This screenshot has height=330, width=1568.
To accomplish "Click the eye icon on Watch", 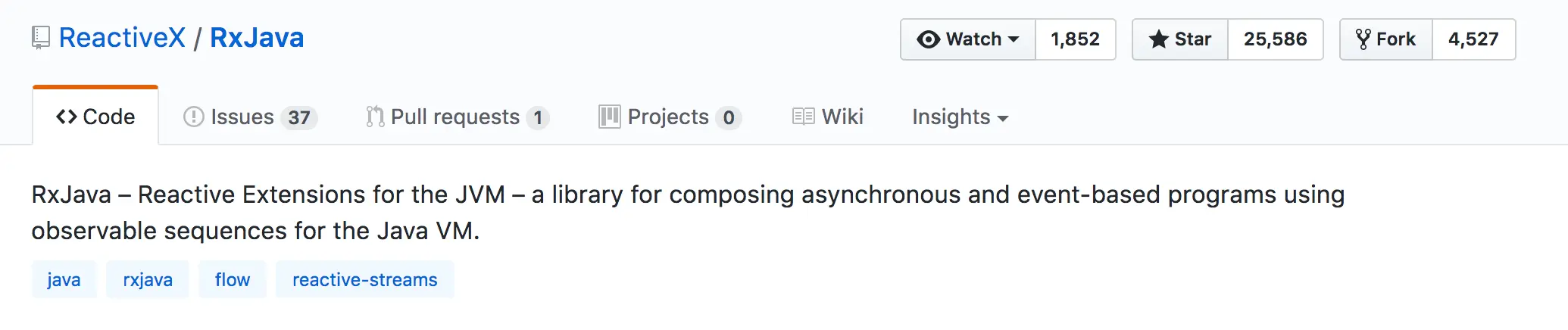I will (928, 39).
